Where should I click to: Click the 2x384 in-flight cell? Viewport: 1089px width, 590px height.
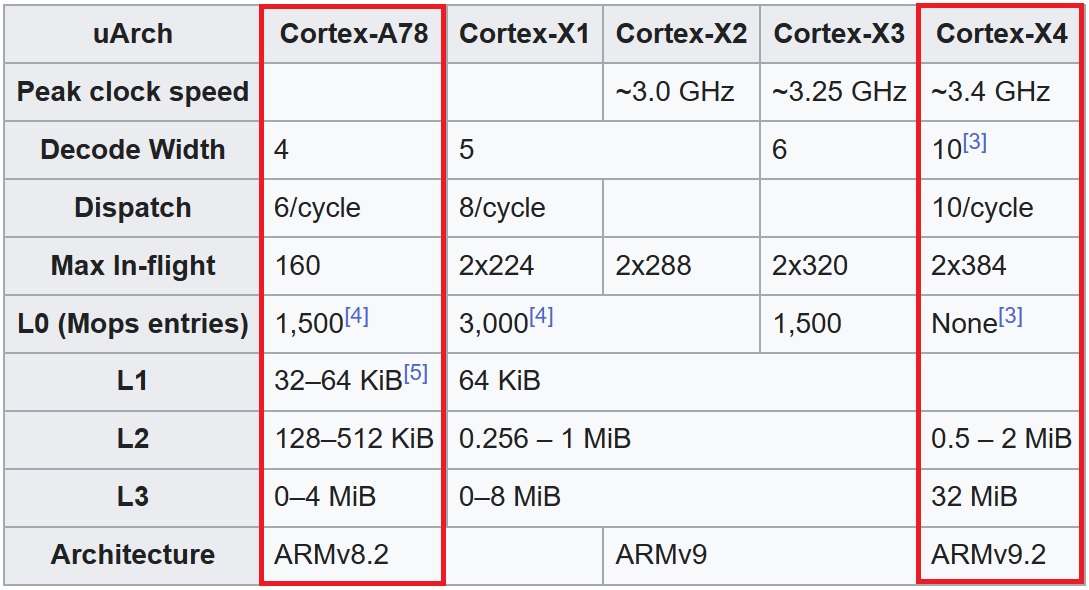click(1001, 266)
